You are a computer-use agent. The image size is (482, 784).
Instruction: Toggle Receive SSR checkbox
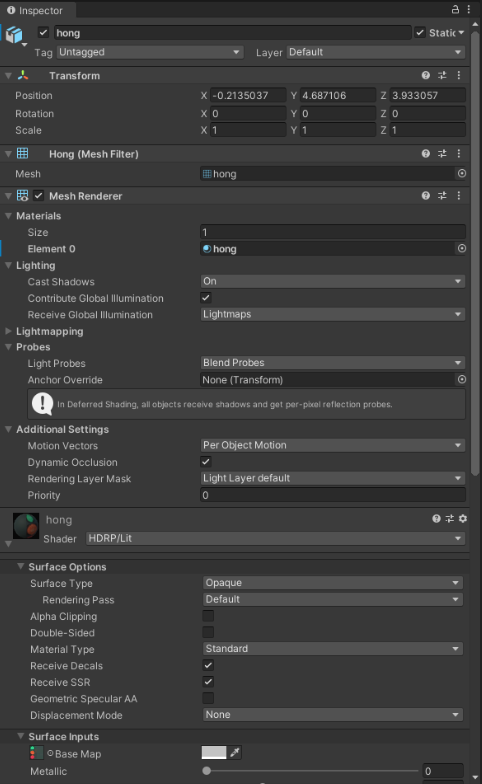tap(208, 682)
